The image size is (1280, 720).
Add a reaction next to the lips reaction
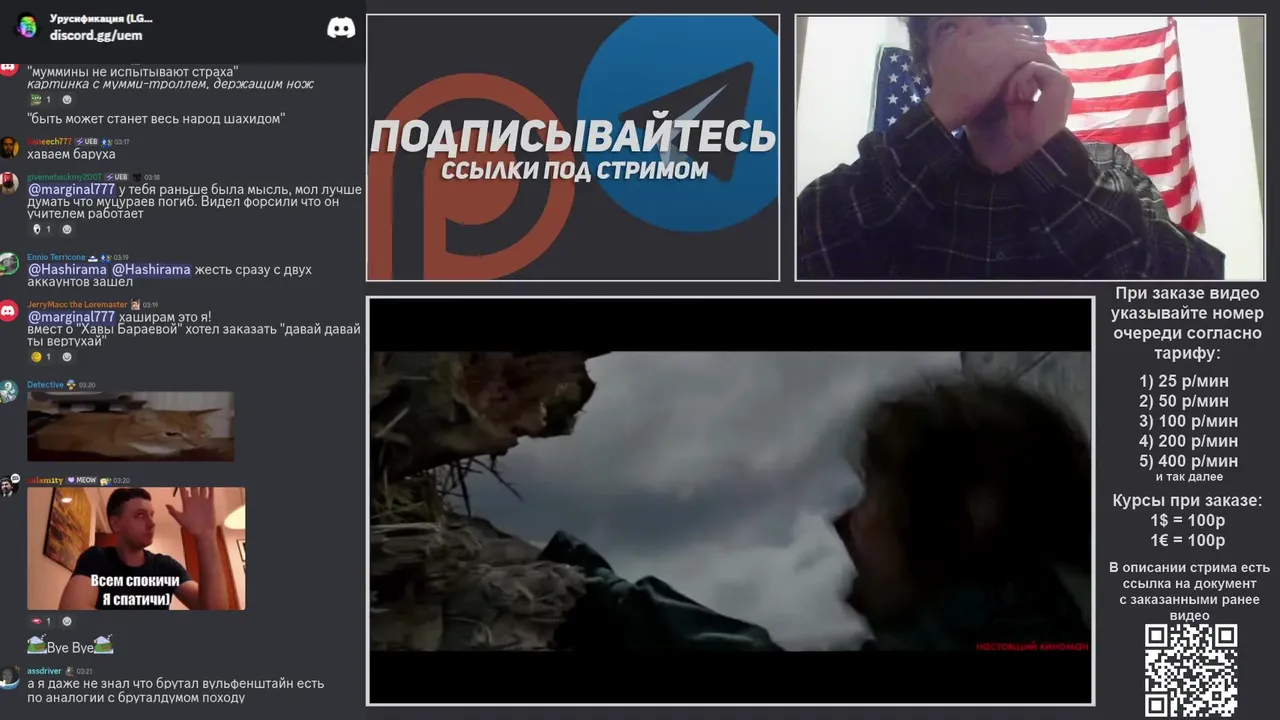click(x=67, y=622)
